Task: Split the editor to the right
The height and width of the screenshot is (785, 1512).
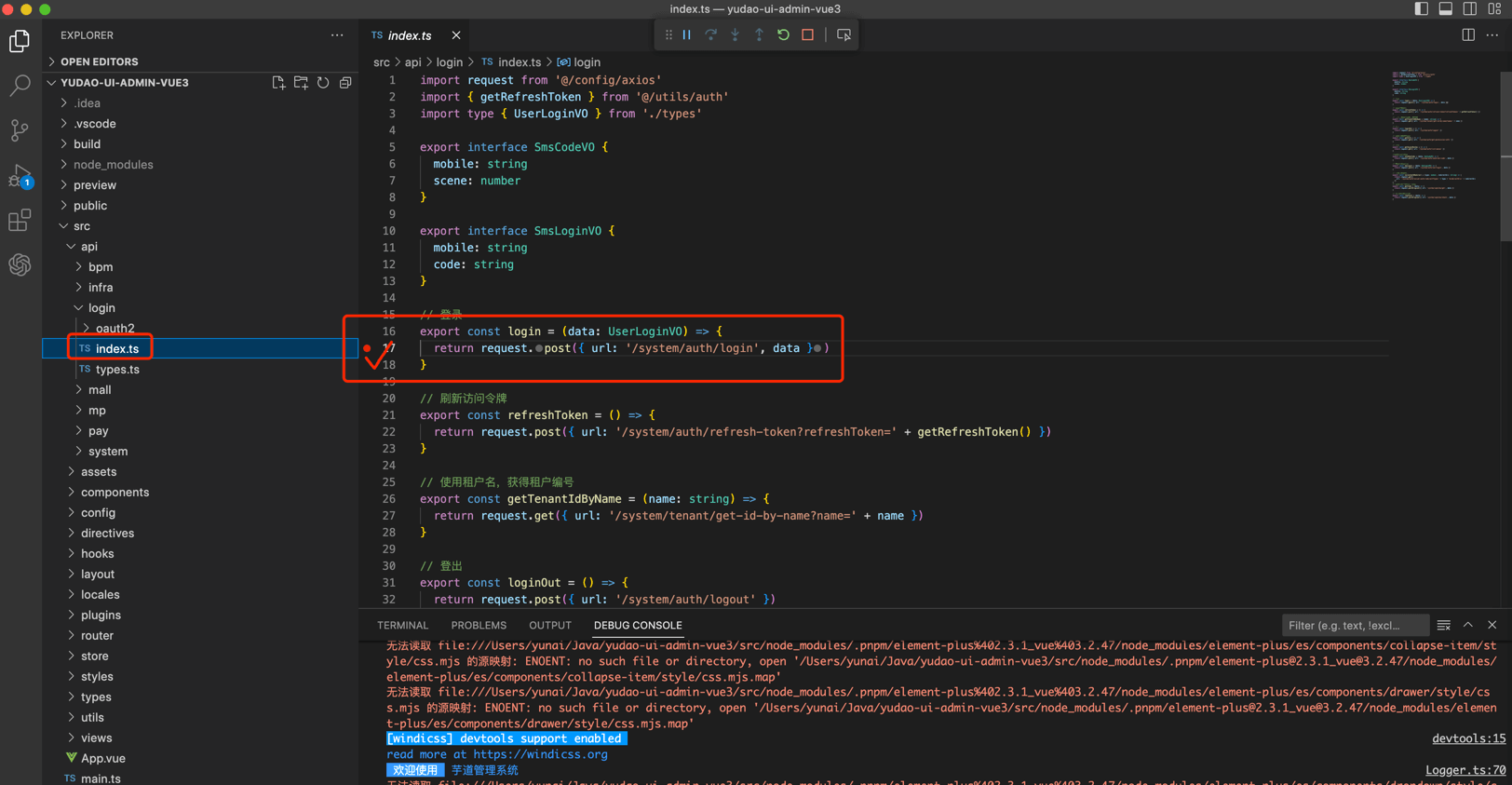Action: [x=1468, y=35]
